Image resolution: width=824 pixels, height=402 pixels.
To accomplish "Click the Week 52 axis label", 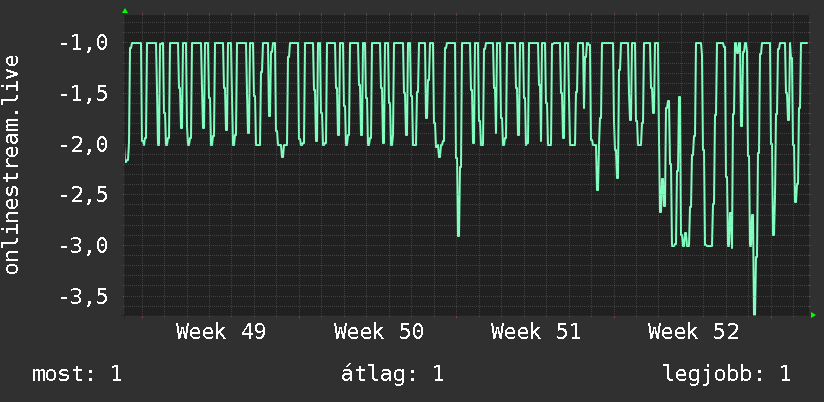I will point(693,332).
